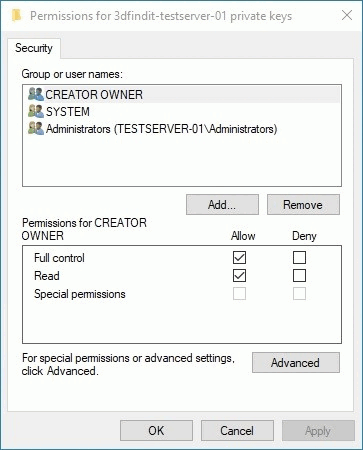Screen dimensions: 363x450
Task: Click the SYSTEM group icon
Action: coord(36,111)
